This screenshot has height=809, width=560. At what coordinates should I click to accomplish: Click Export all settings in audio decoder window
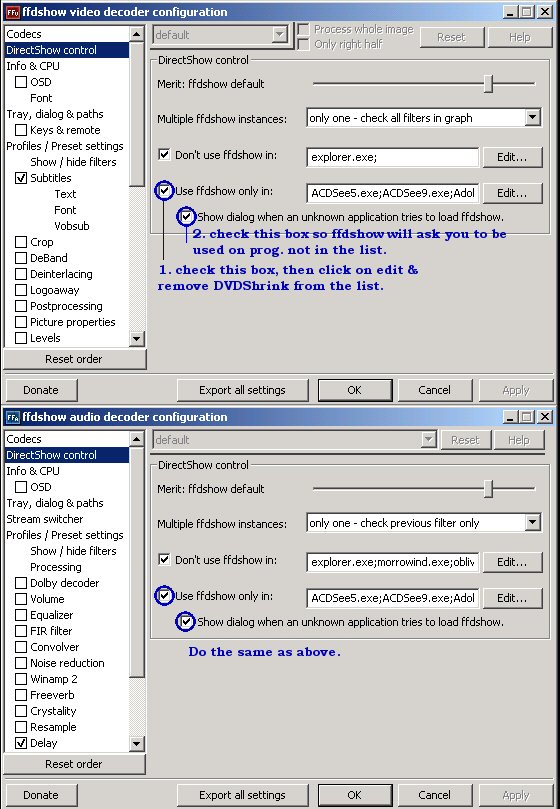coord(243,795)
